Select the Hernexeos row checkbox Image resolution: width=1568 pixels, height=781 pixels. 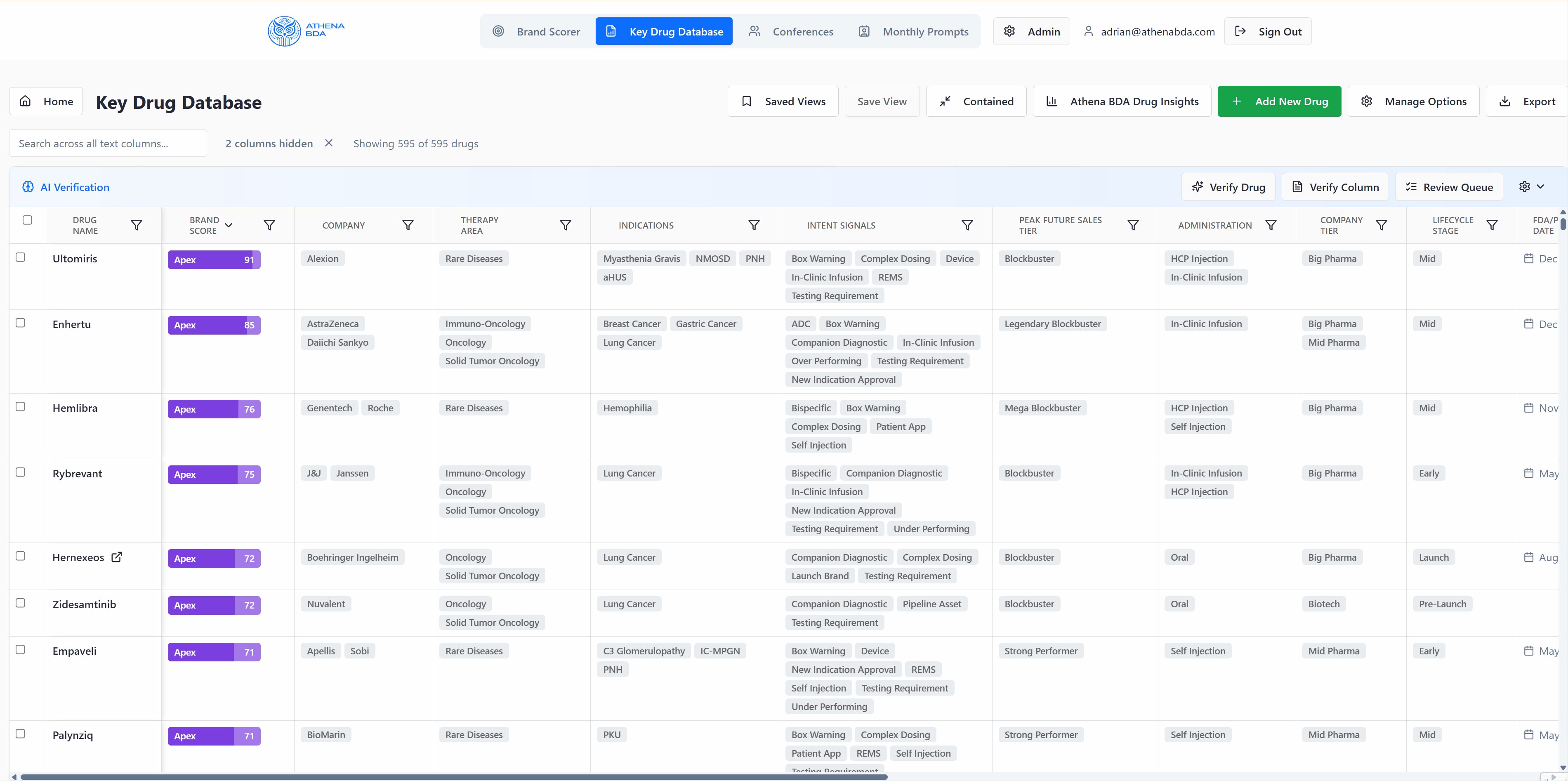20,556
